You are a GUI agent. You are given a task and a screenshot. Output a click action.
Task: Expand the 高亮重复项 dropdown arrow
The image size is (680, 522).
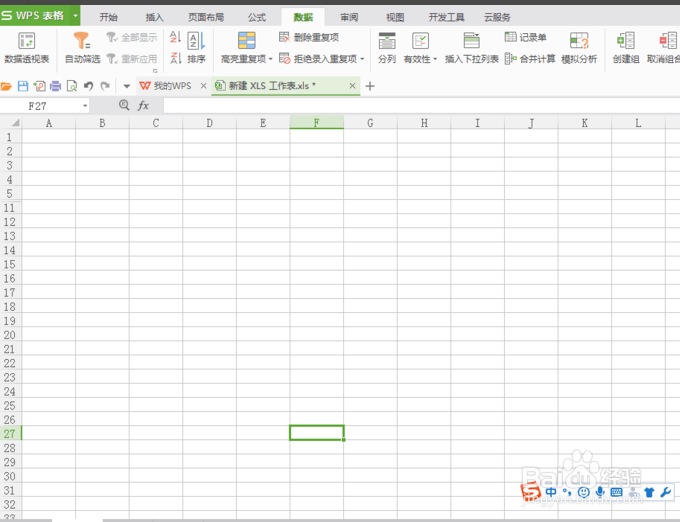270,59
